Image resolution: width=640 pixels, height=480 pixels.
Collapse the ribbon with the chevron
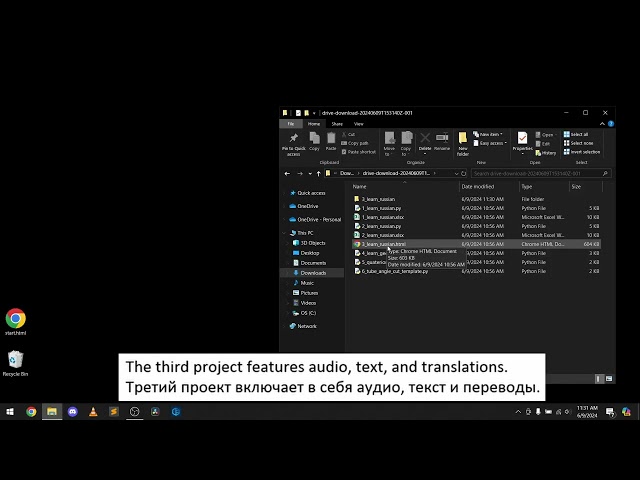(x=602, y=124)
